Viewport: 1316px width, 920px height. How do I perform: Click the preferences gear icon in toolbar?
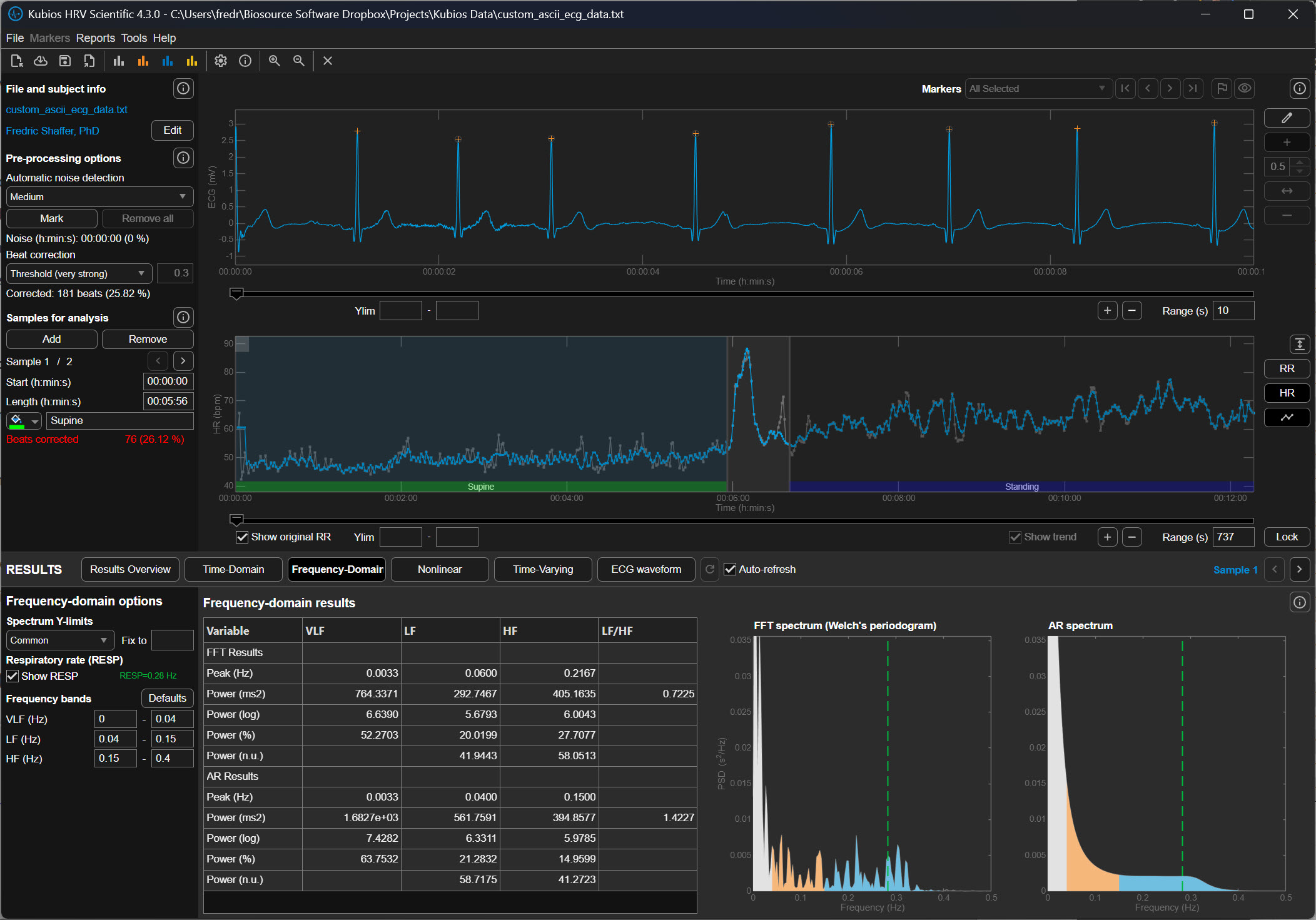(220, 61)
